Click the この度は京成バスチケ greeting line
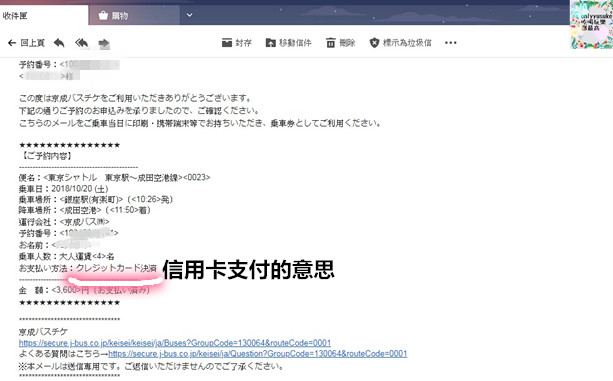613x381 pixels. 135,98
